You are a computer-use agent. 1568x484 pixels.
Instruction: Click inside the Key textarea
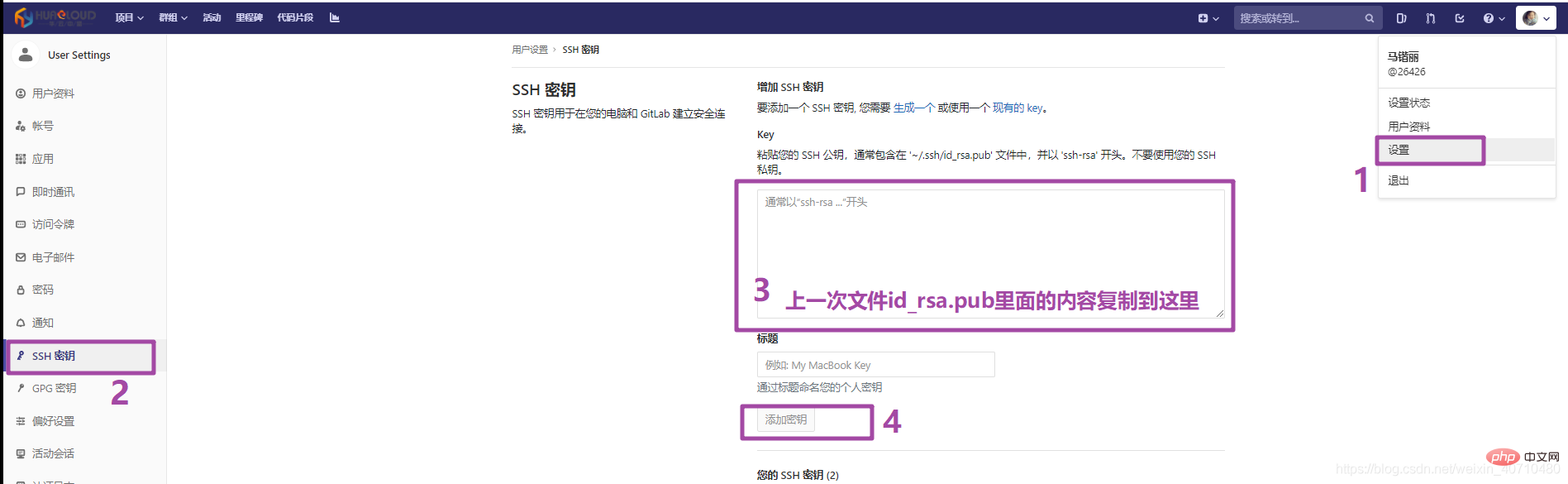click(990, 253)
